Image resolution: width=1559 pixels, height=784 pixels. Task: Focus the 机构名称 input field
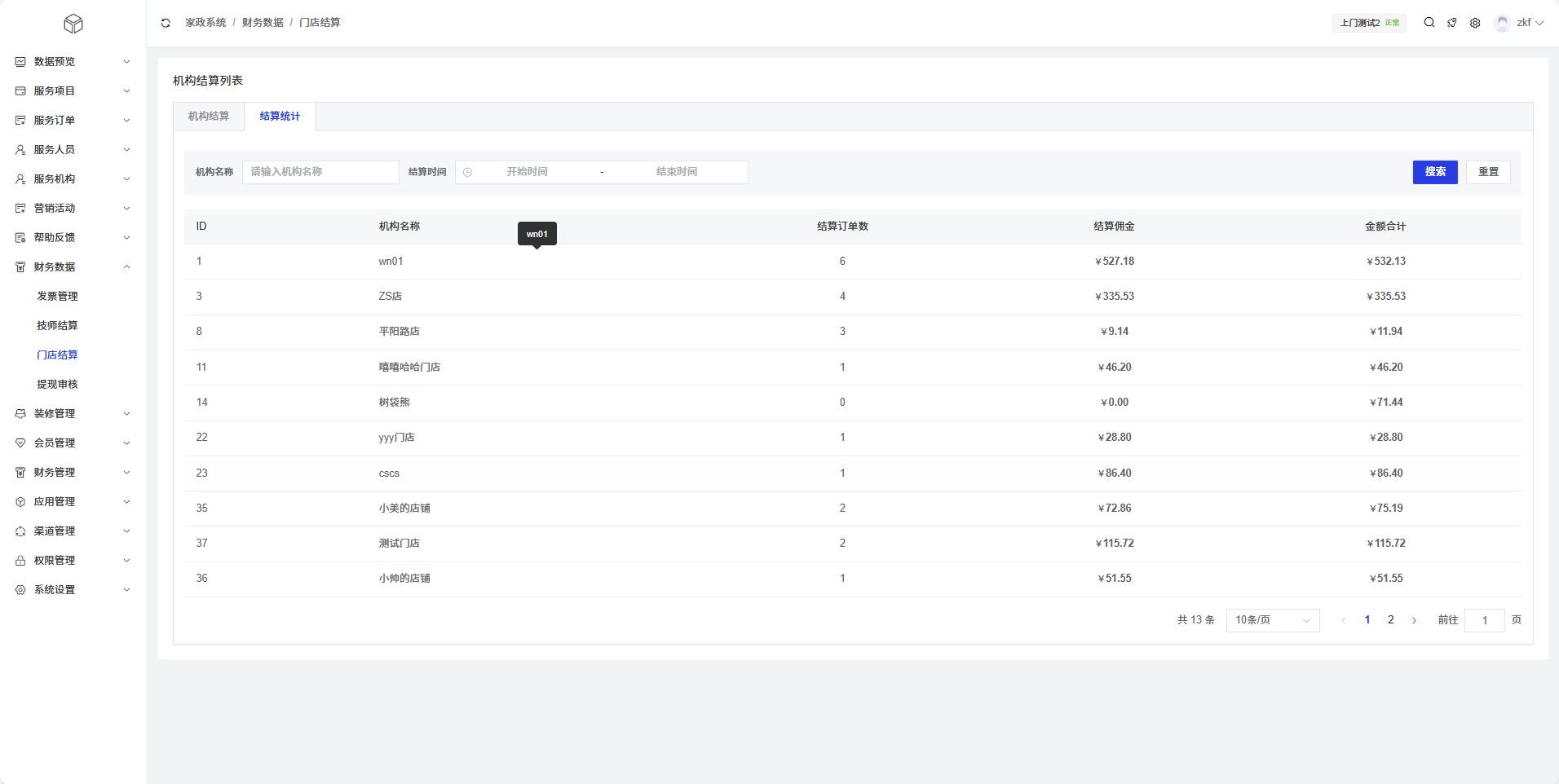pos(320,172)
